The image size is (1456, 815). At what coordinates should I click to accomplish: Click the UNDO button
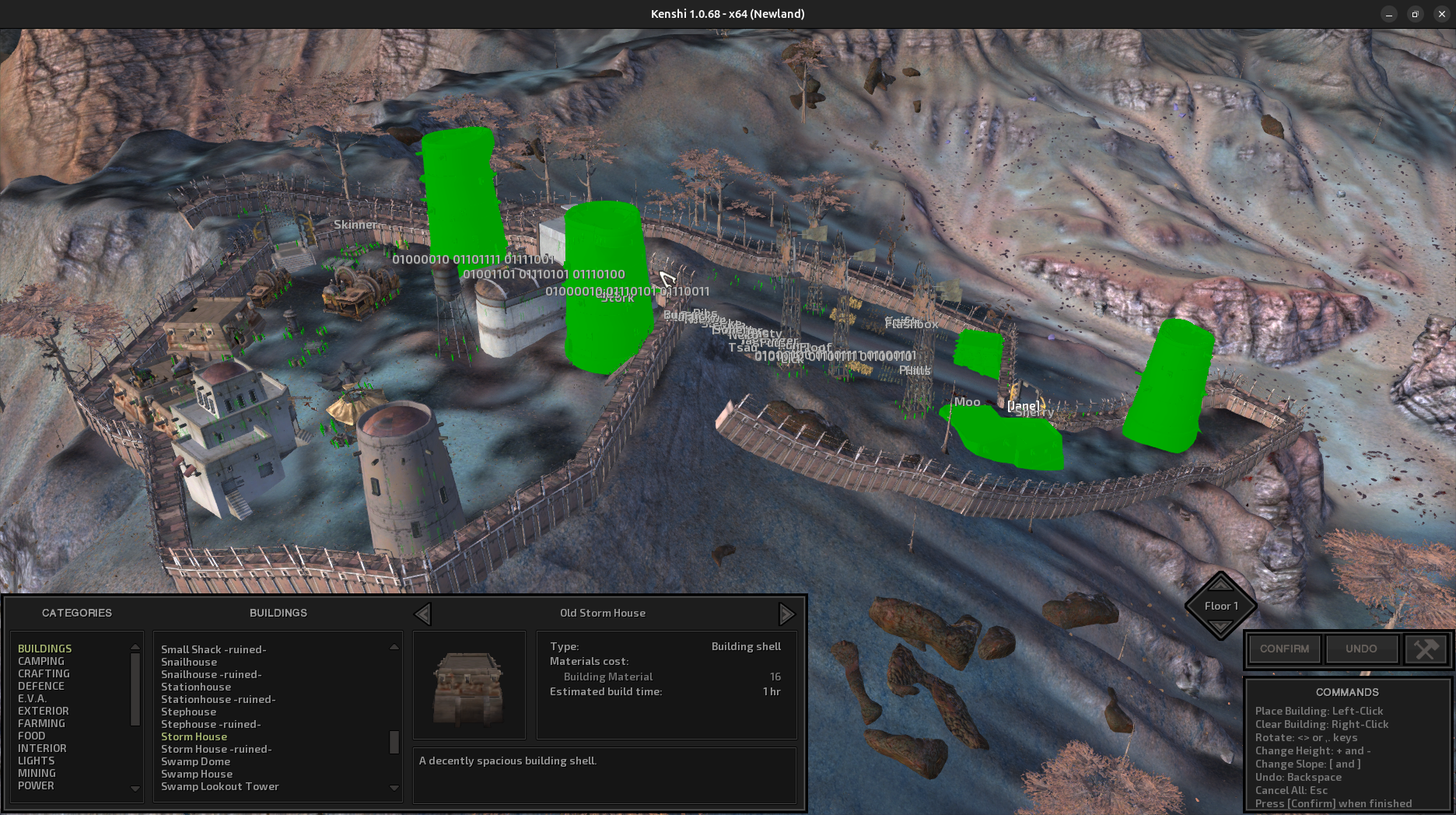(1361, 649)
